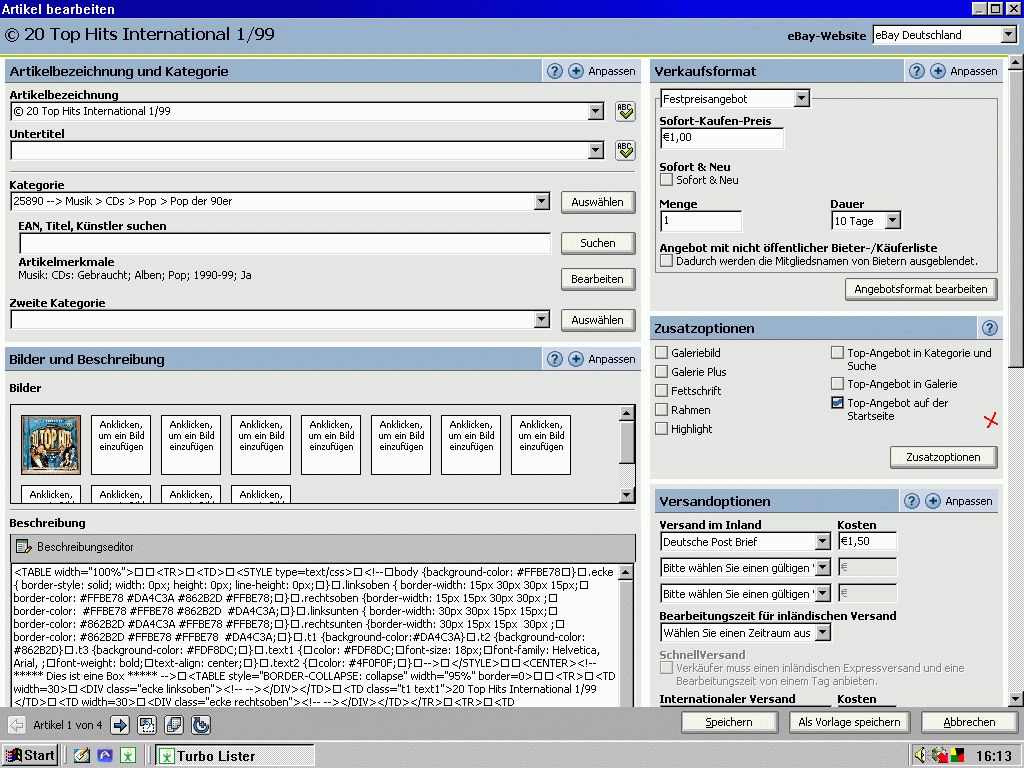Click the down arrow of the Bilder scrollbar

[x=626, y=495]
